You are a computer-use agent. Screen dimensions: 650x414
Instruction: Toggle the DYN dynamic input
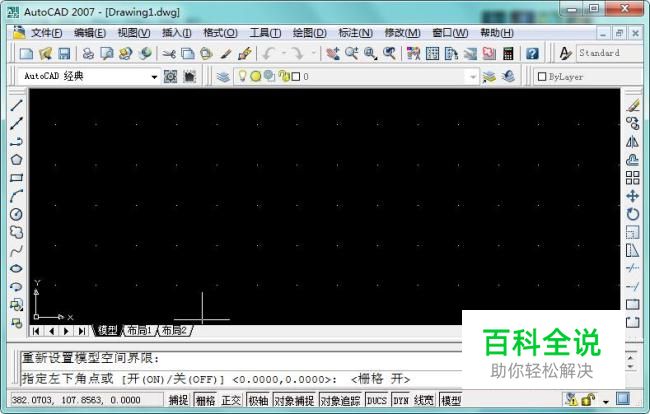401,400
